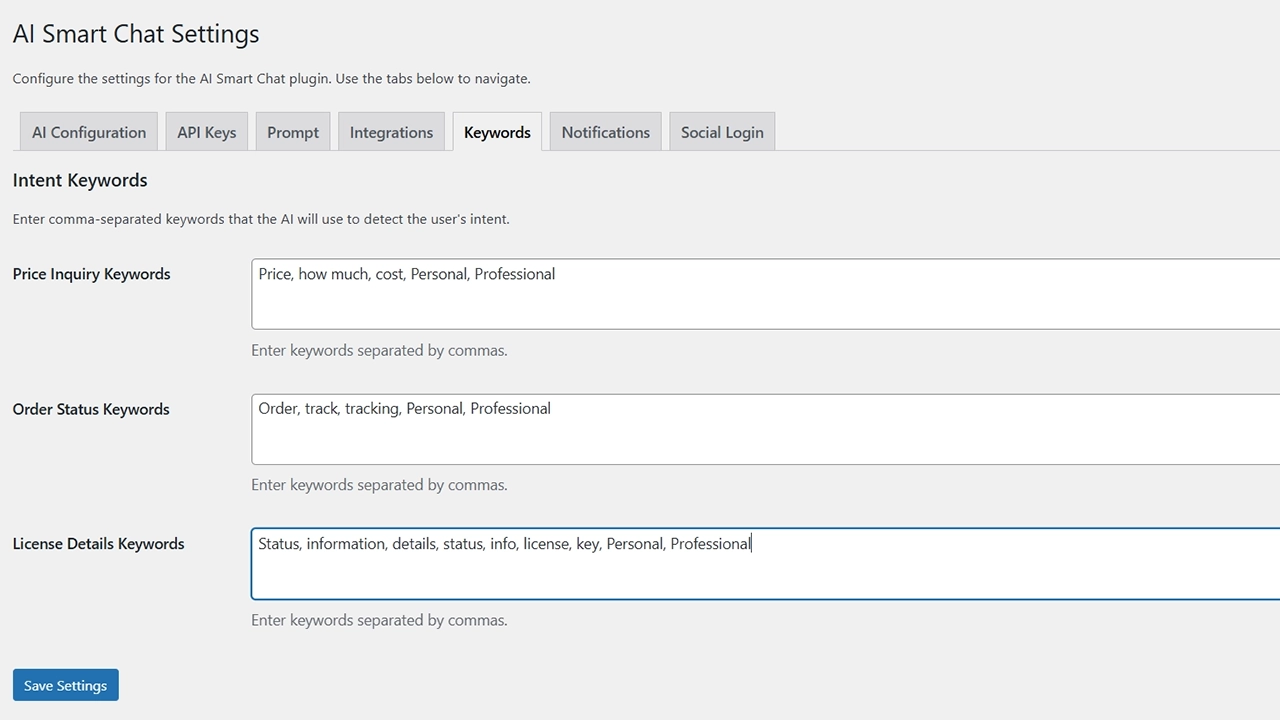
Task: Click the hint text below License Details field
Action: [x=379, y=620]
